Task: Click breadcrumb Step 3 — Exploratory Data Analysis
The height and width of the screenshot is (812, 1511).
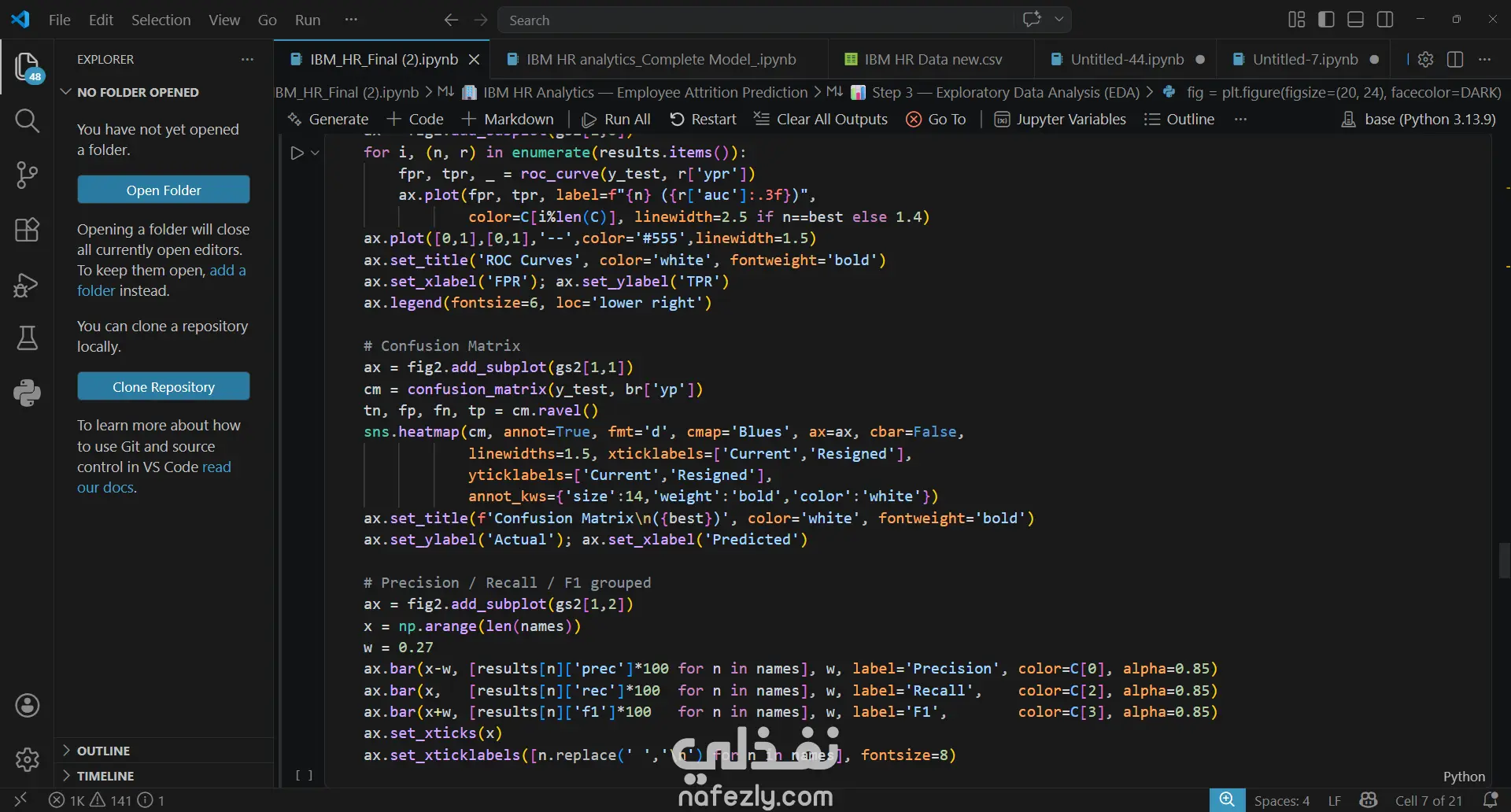Action: click(996, 93)
